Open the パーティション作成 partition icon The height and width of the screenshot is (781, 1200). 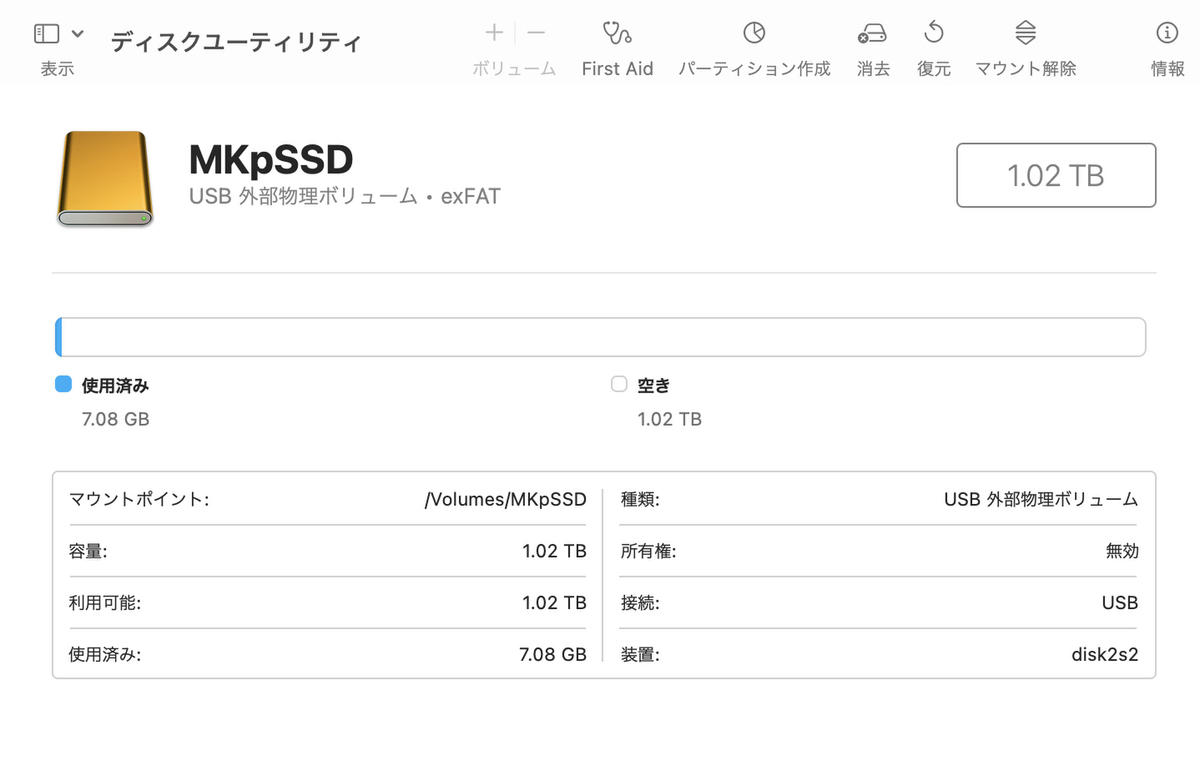[x=754, y=34]
